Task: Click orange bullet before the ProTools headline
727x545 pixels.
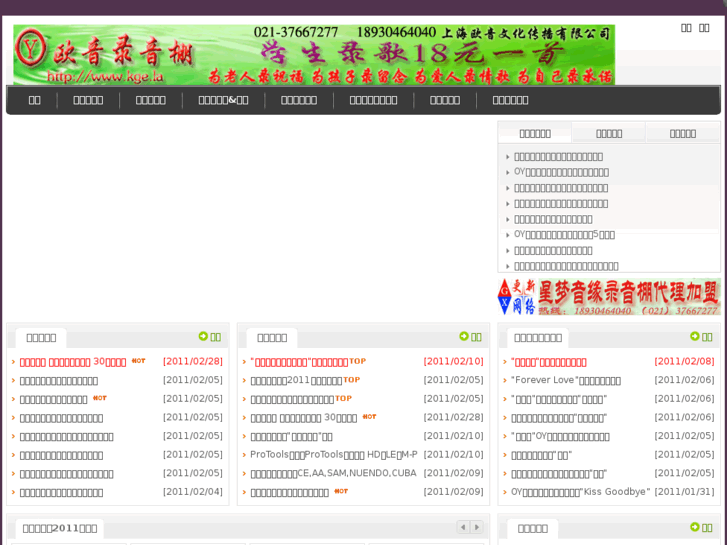Action: point(244,455)
